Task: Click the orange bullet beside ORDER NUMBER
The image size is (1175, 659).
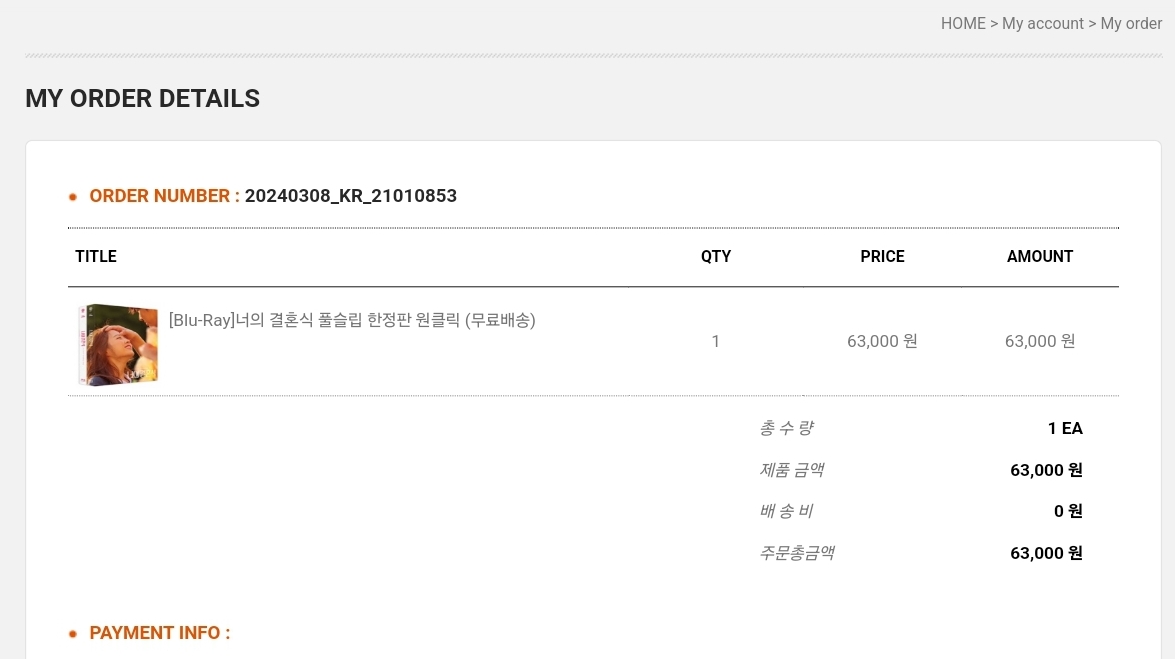Action: pos(73,197)
